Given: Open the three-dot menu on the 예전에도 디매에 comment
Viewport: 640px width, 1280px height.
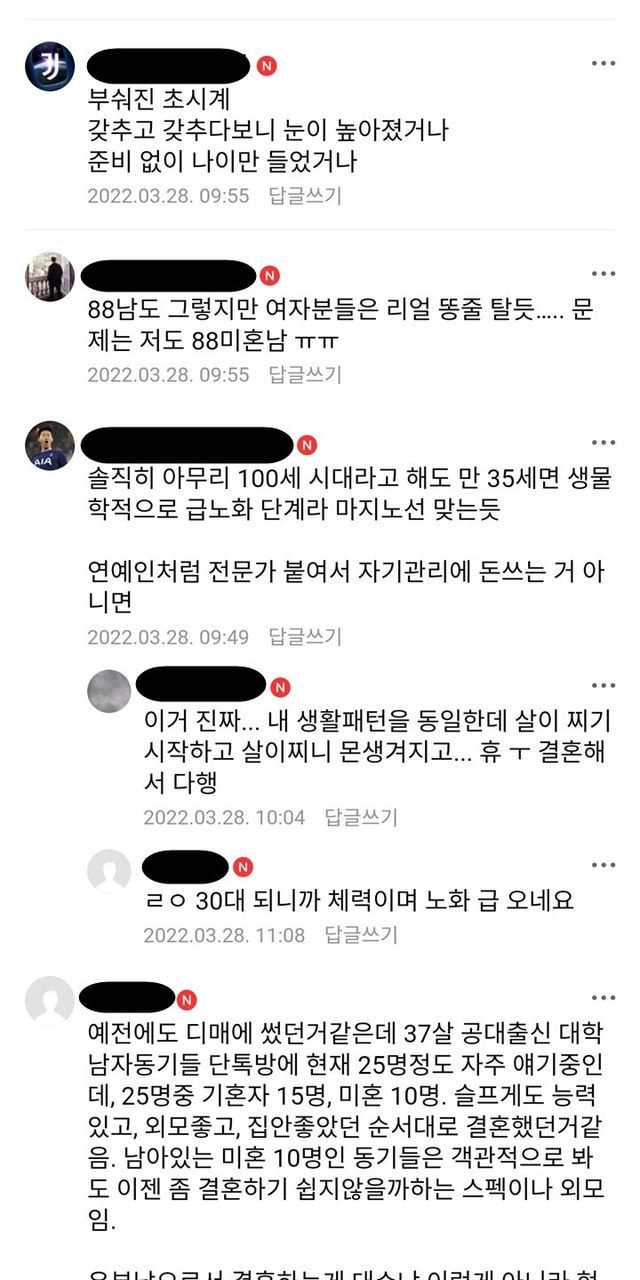Looking at the screenshot, I should click(x=603, y=997).
